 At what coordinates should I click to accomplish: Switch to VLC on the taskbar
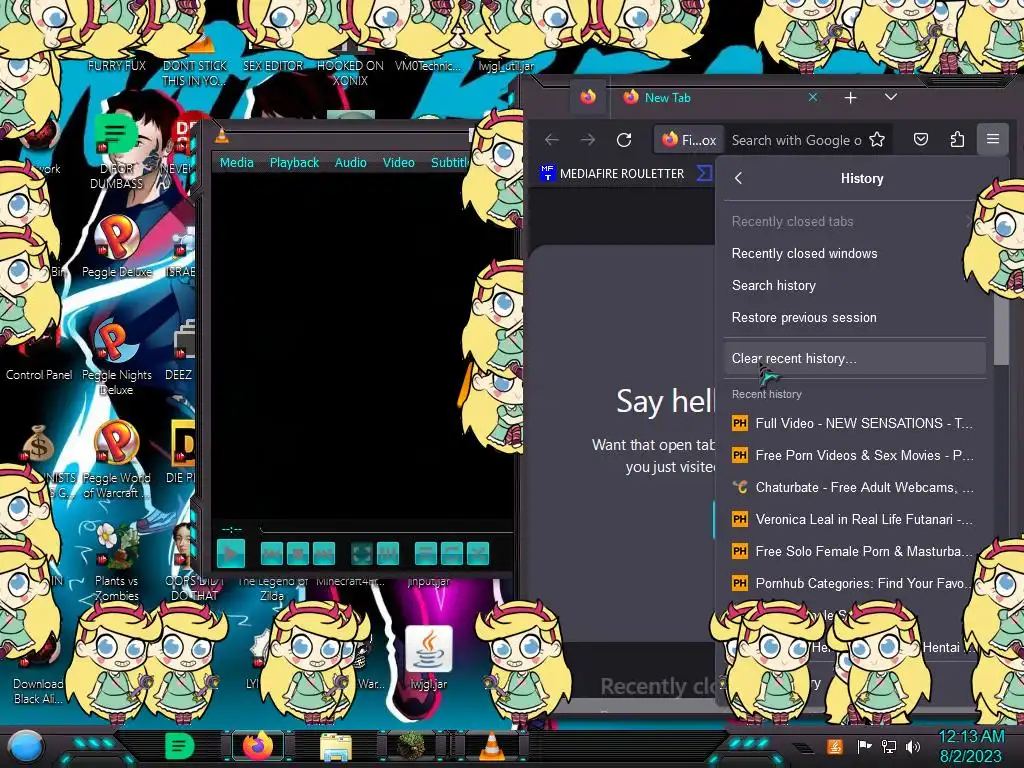pos(491,746)
